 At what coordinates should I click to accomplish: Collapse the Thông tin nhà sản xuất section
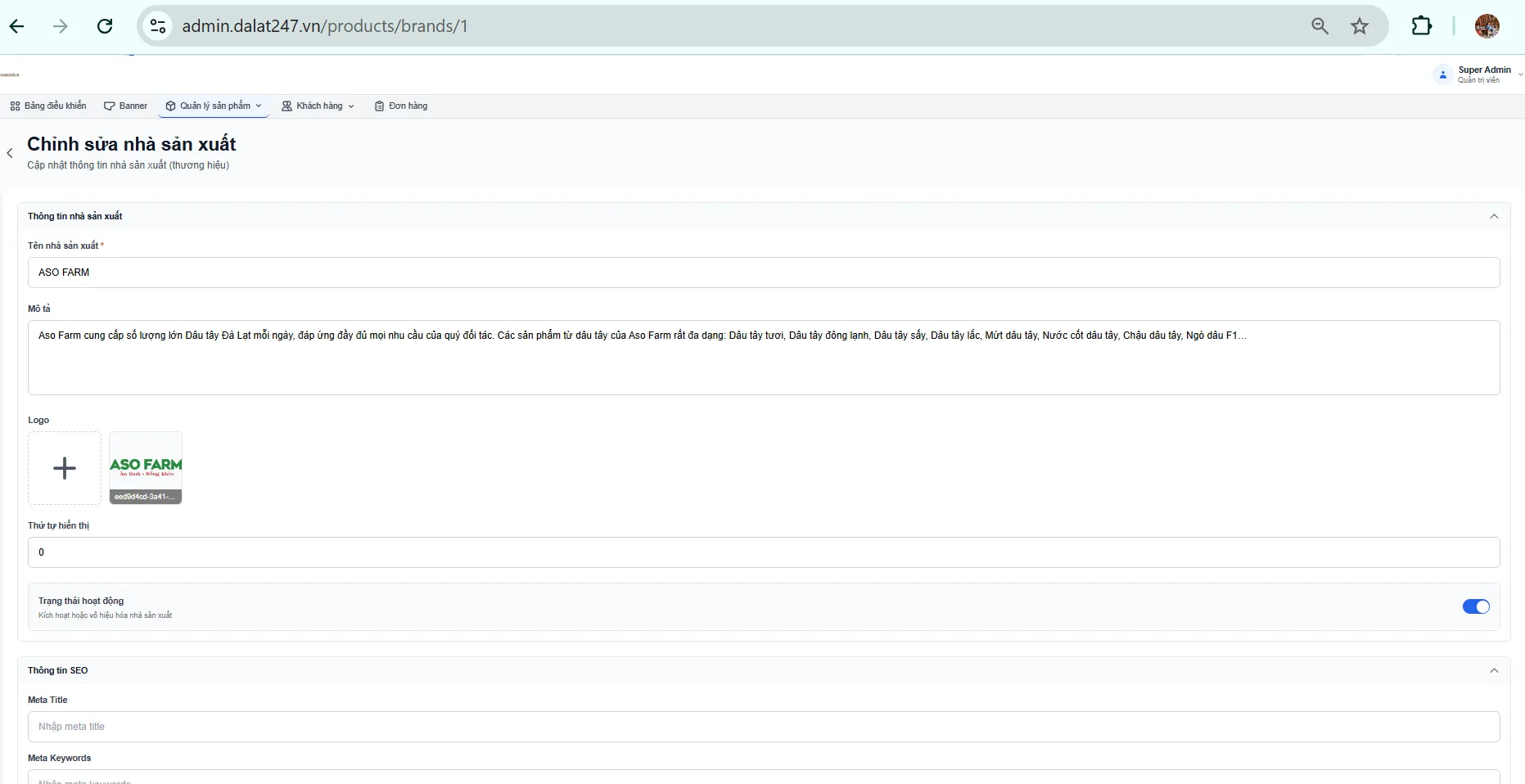1494,216
